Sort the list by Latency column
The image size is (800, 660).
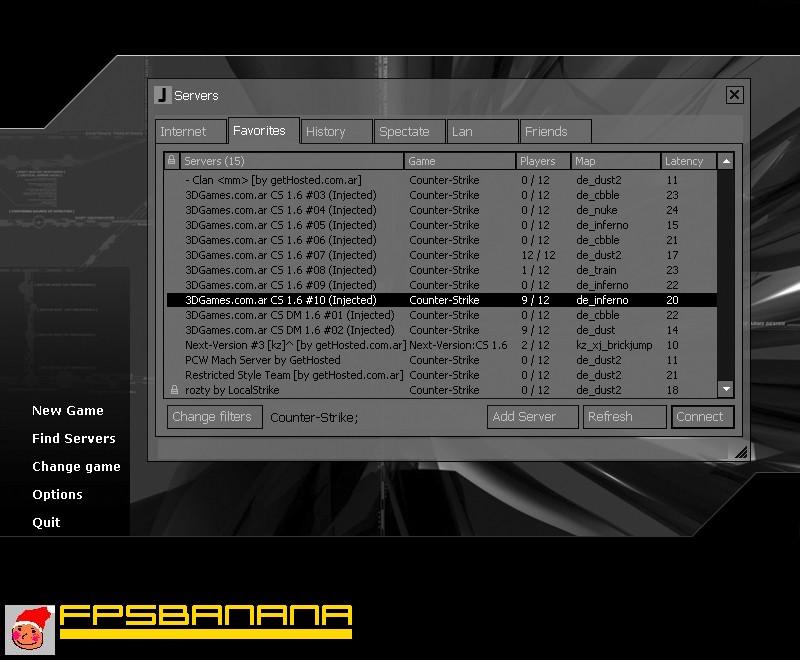688,161
